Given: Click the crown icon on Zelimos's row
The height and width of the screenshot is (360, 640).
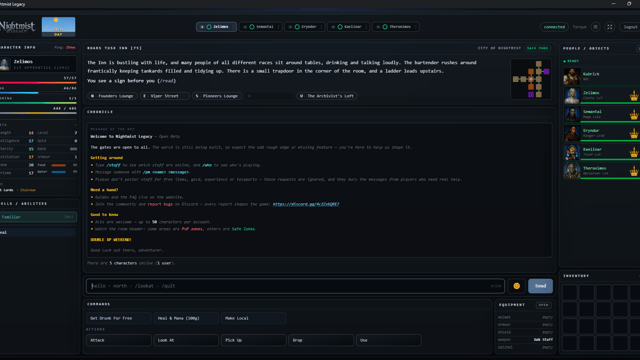Looking at the screenshot, I should (634, 96).
